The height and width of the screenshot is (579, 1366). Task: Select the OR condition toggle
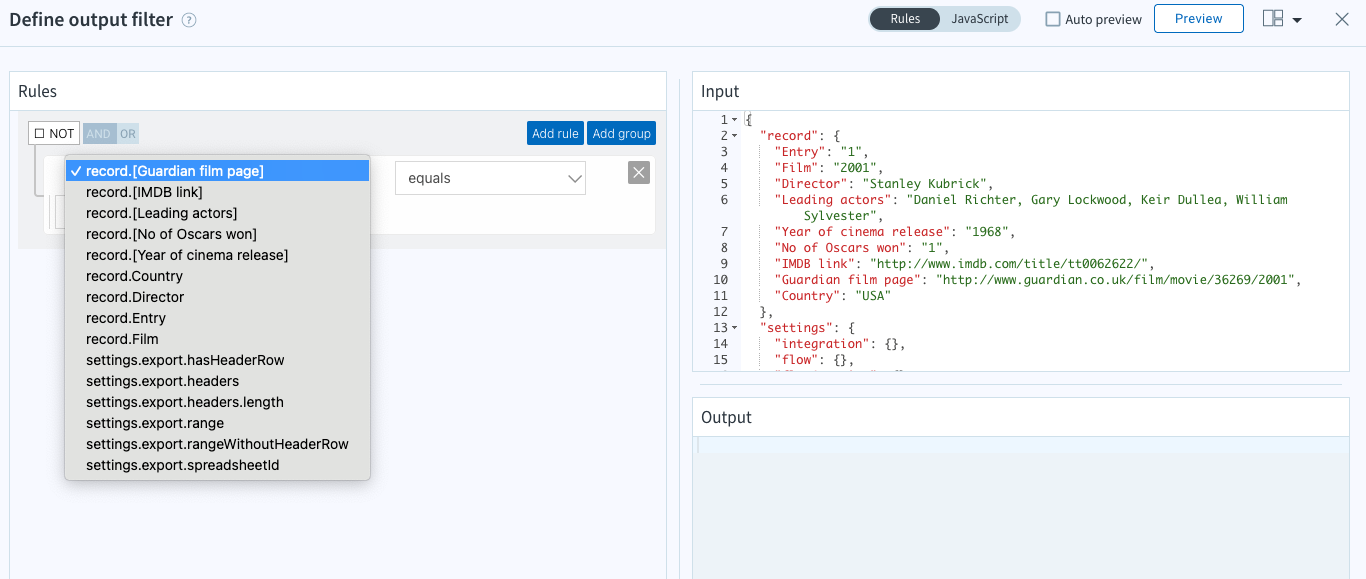coord(128,134)
